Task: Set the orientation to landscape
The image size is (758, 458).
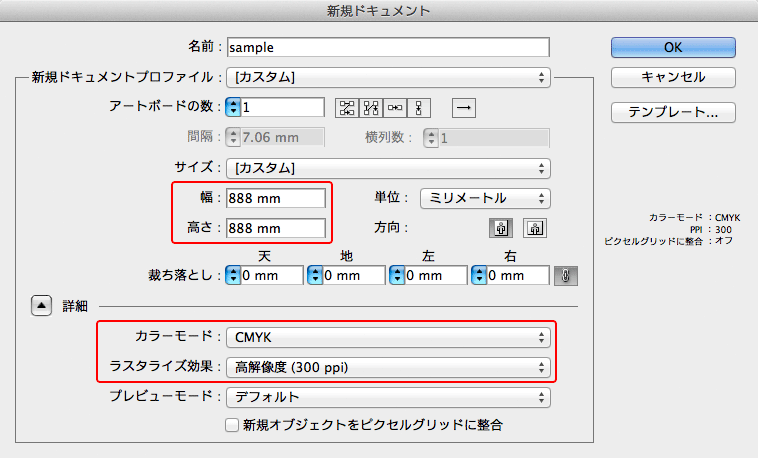Action: pyautogui.click(x=533, y=228)
